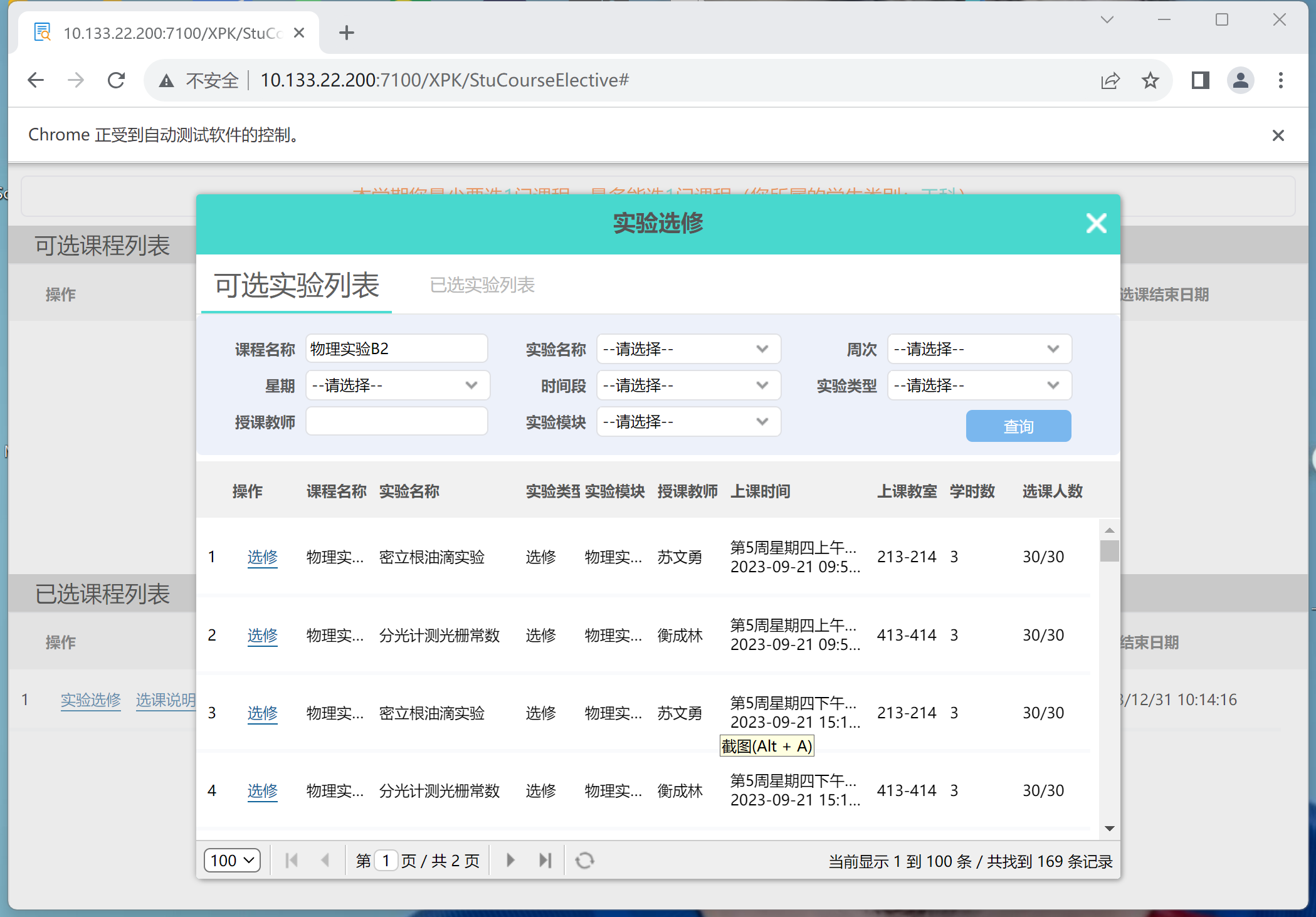Screen dimensions: 1316x917
Task: Click the 查询 search button
Action: (1018, 426)
